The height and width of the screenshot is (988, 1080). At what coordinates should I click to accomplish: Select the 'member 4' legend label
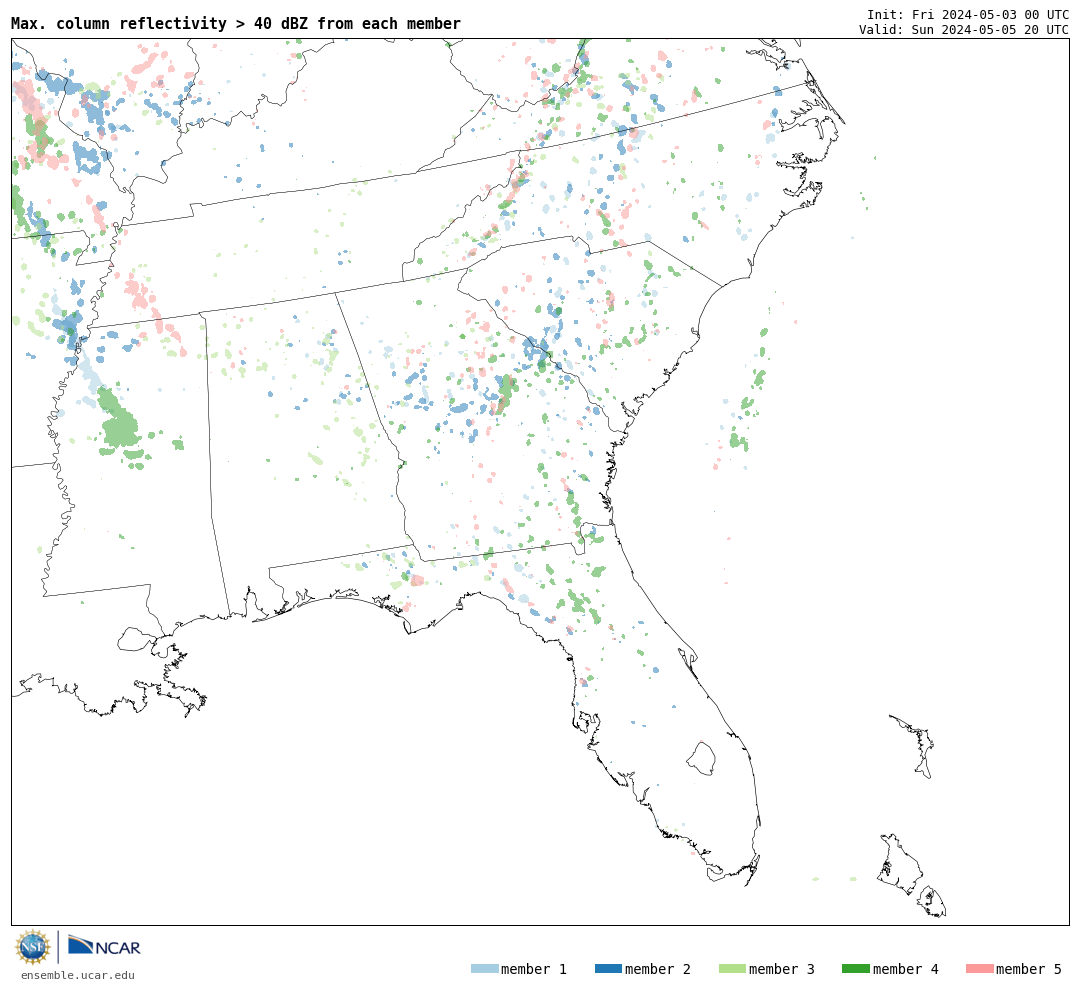905,969
